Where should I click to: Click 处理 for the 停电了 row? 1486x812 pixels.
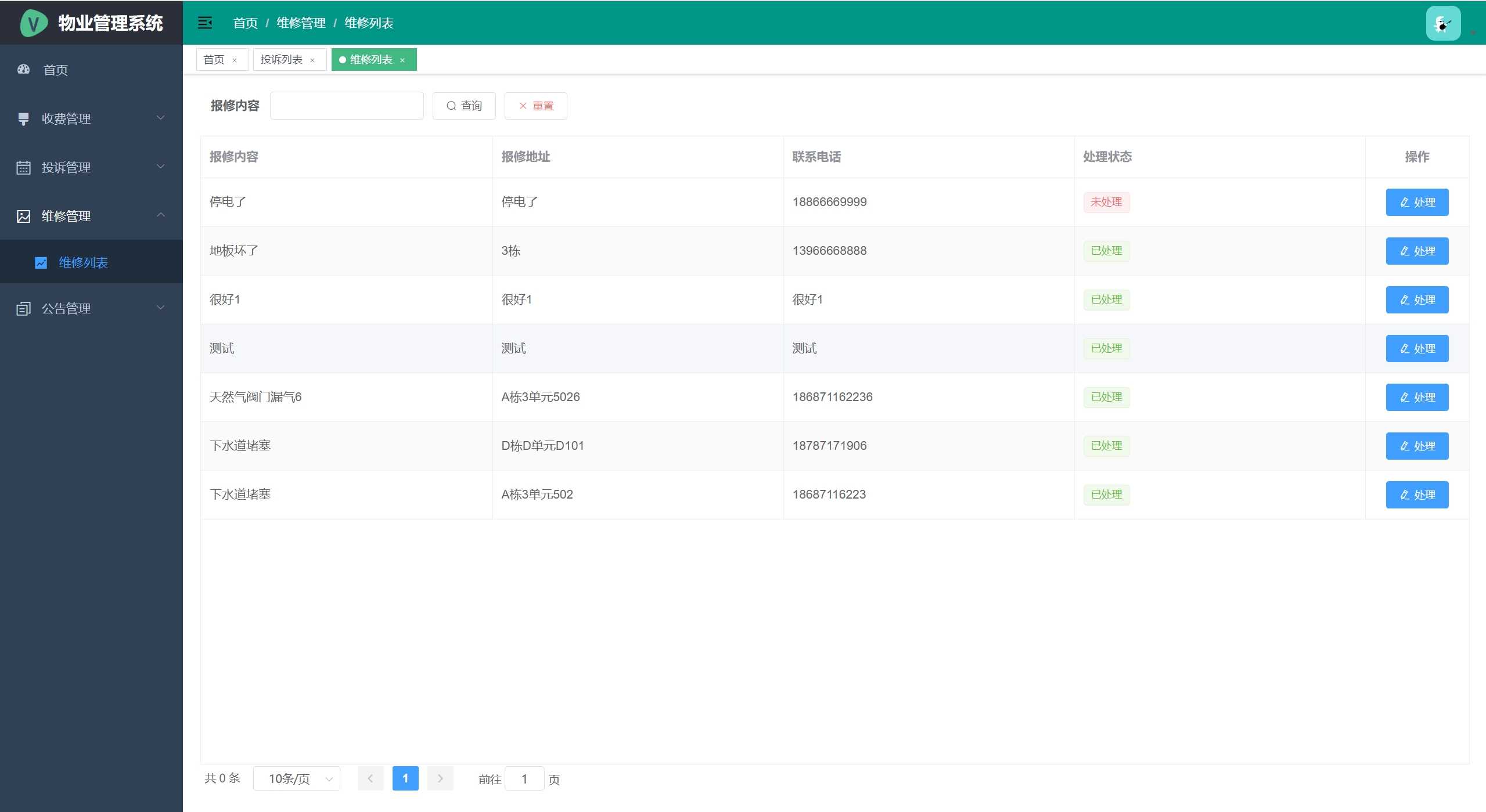click(1417, 202)
